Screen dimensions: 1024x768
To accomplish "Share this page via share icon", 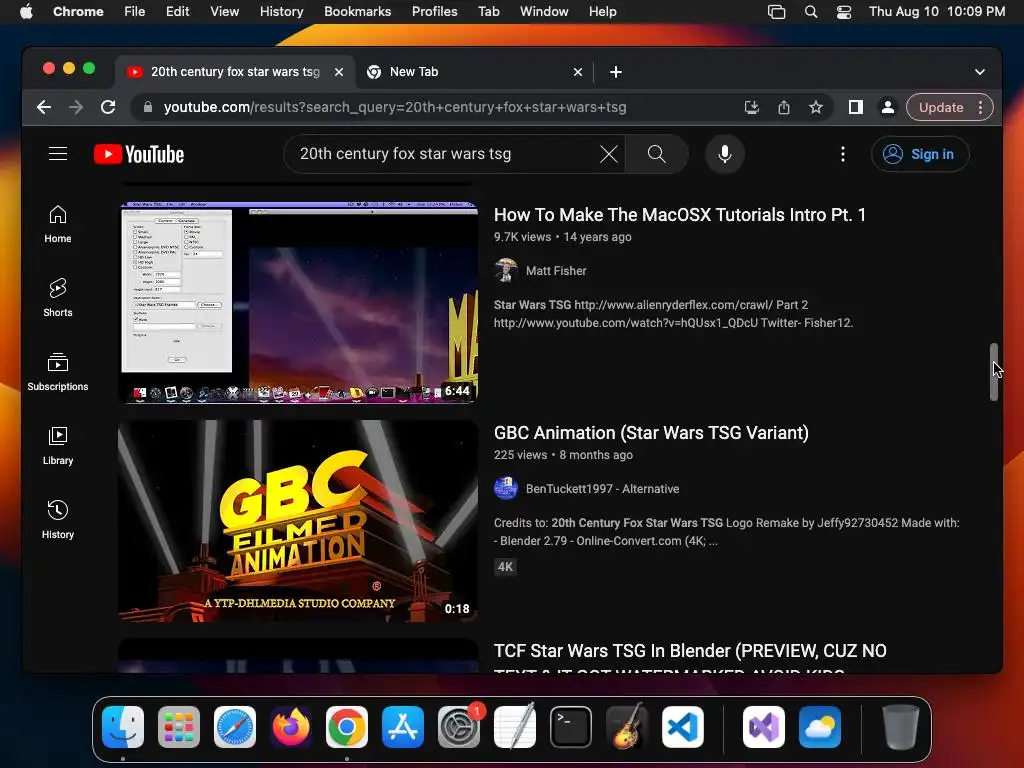I will [x=784, y=107].
